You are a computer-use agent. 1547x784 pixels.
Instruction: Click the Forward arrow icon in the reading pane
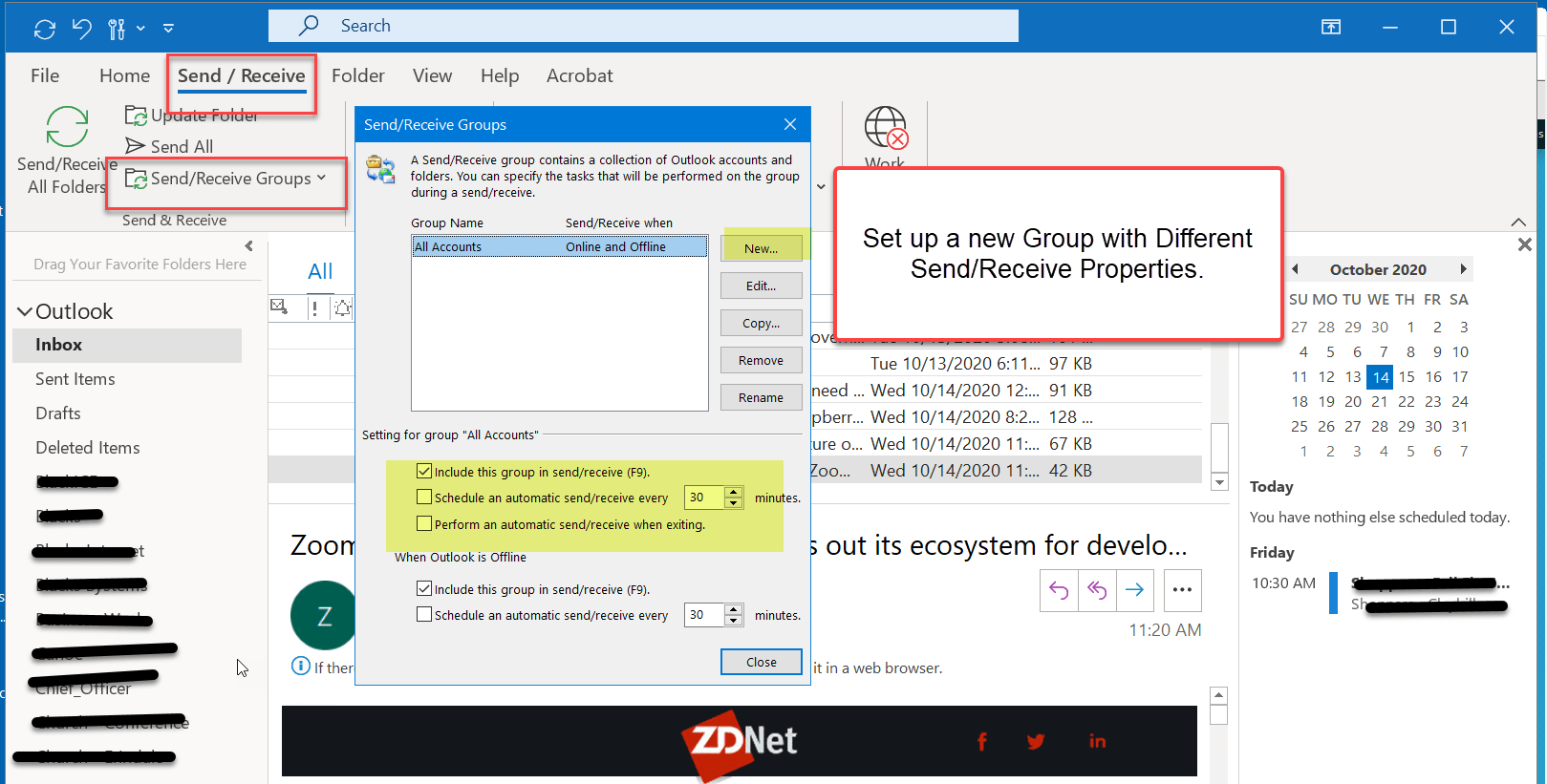point(1134,590)
